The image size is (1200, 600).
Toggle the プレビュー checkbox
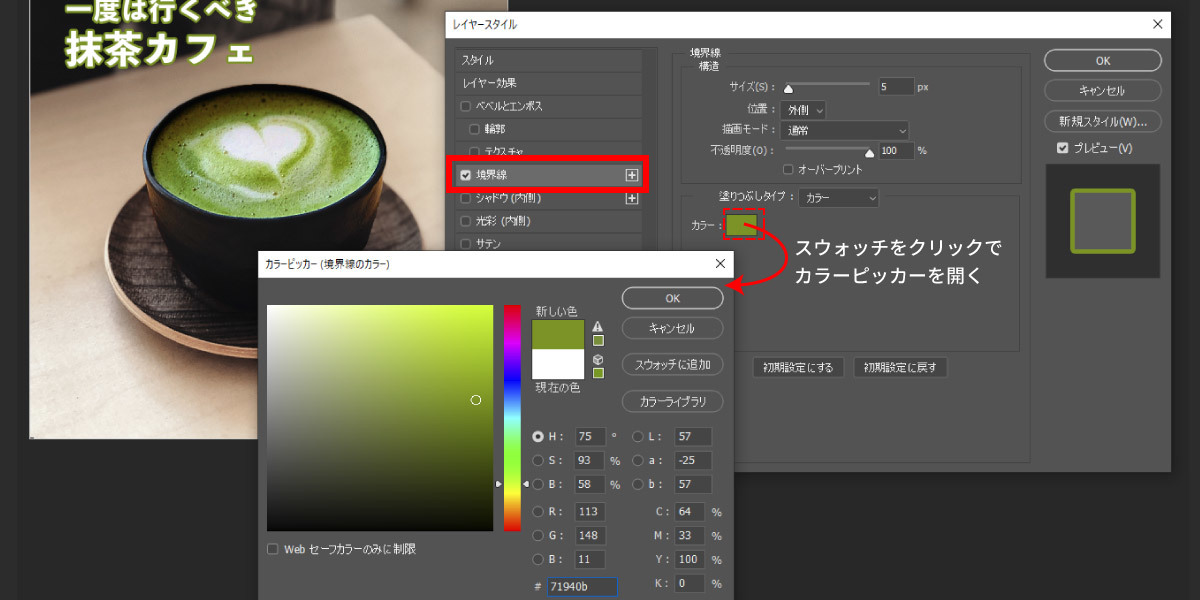pos(1063,148)
